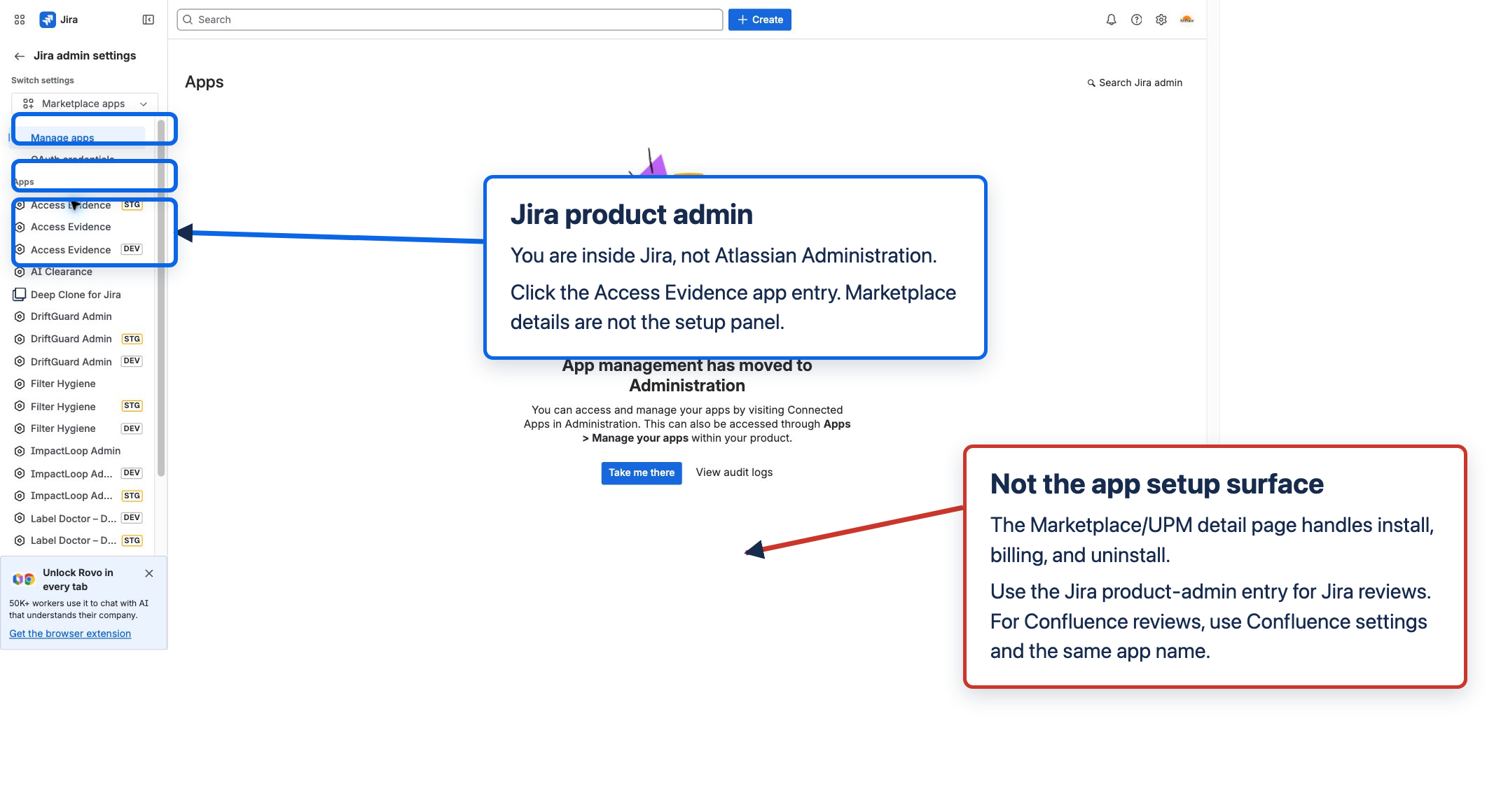Screen dimensions: 1508x812
Task: Collapse the sidebar with panel icon
Action: 148,20
